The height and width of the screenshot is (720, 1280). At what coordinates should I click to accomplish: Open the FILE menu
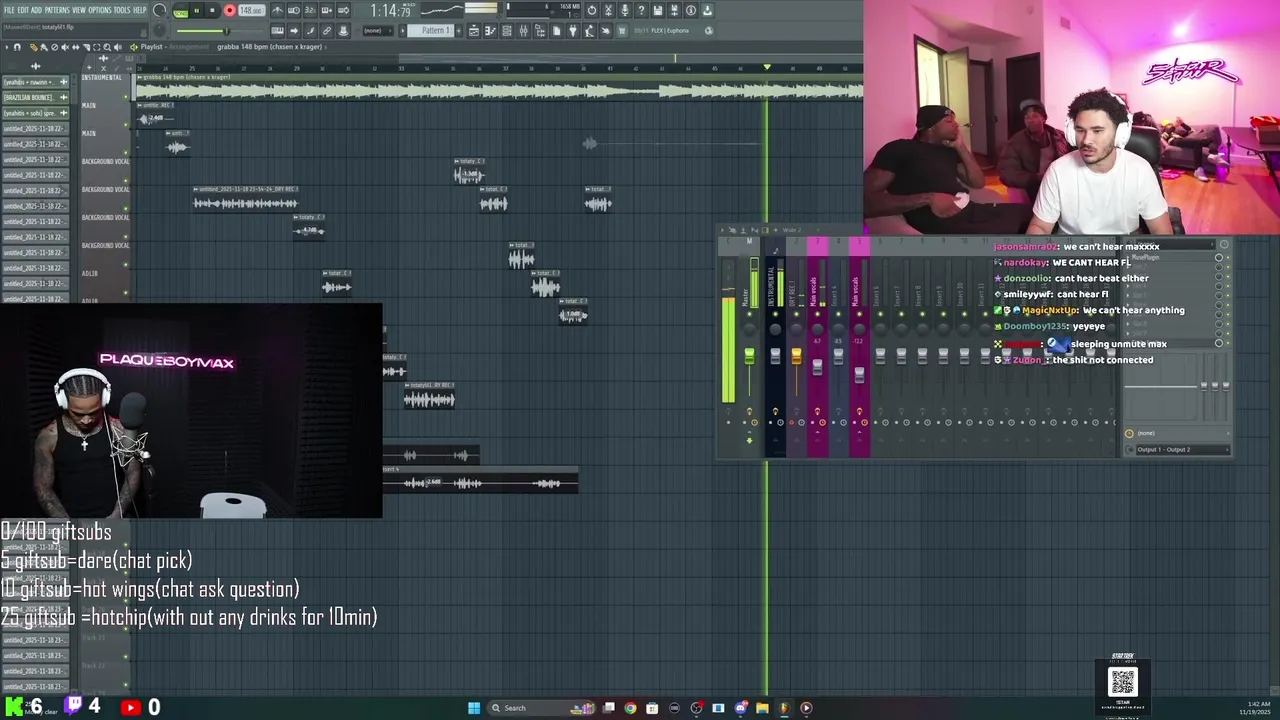(9, 10)
